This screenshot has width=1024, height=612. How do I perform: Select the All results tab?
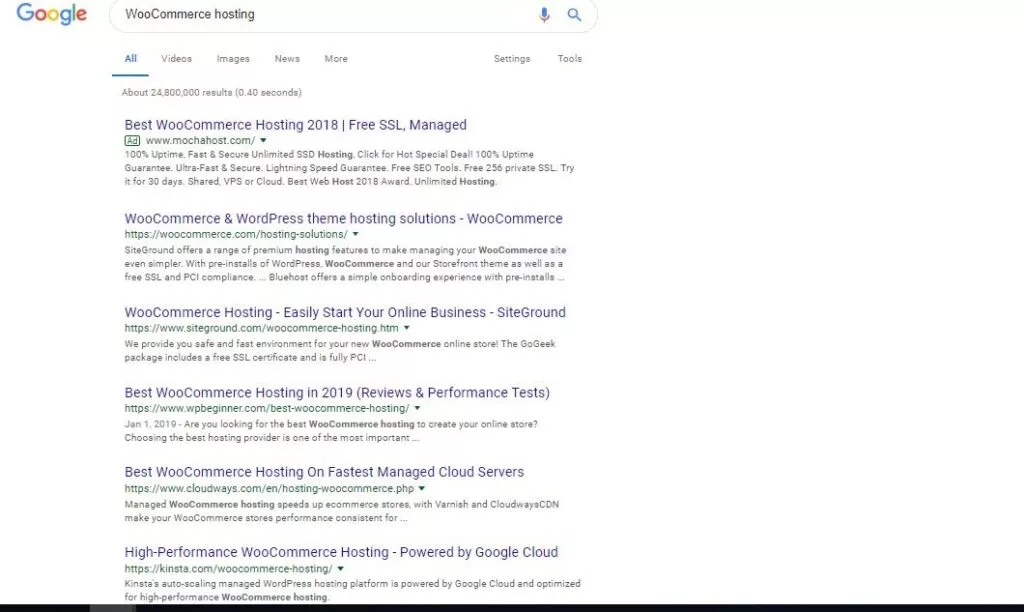pos(131,59)
